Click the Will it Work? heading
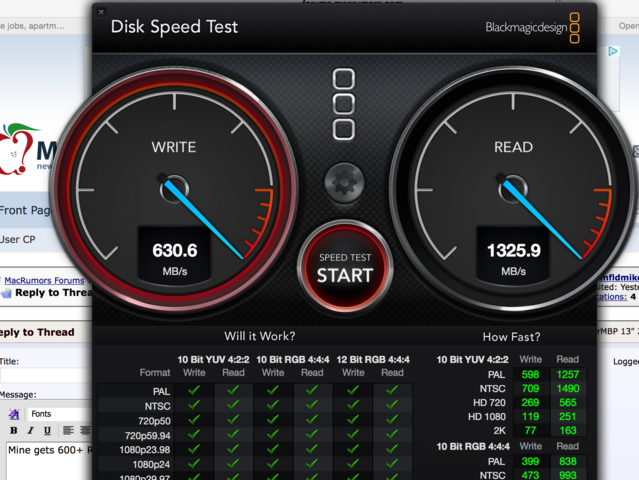Image resolution: width=639 pixels, height=480 pixels. click(260, 336)
